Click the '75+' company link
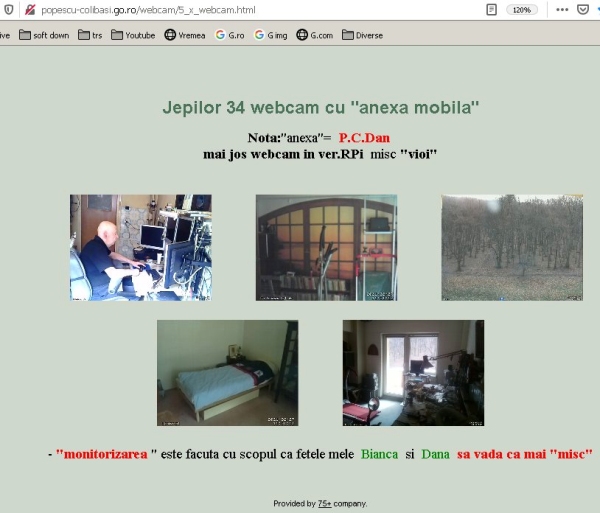Image resolution: width=600 pixels, height=513 pixels. click(x=324, y=503)
